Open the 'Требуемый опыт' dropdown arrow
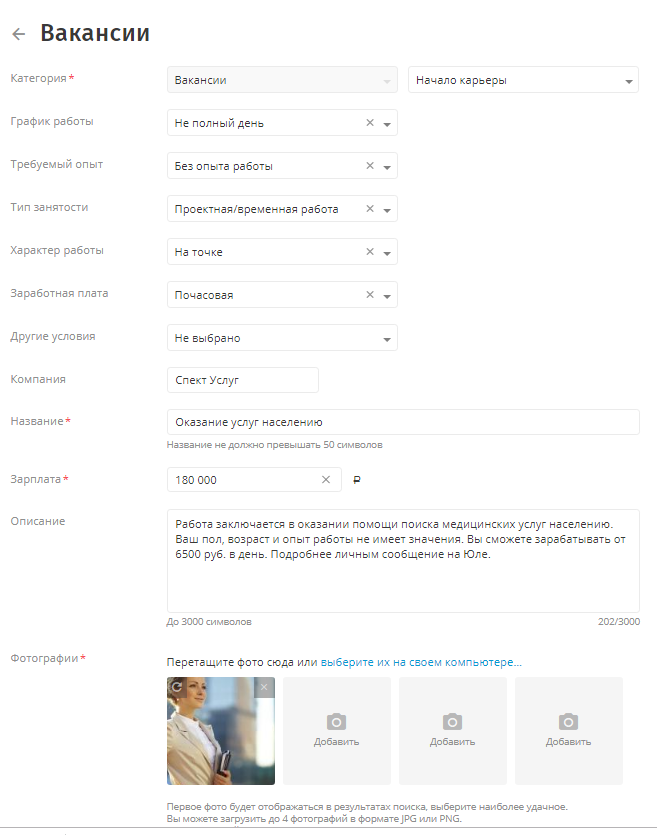Image resolution: width=657 pixels, height=835 pixels. pos(387,167)
